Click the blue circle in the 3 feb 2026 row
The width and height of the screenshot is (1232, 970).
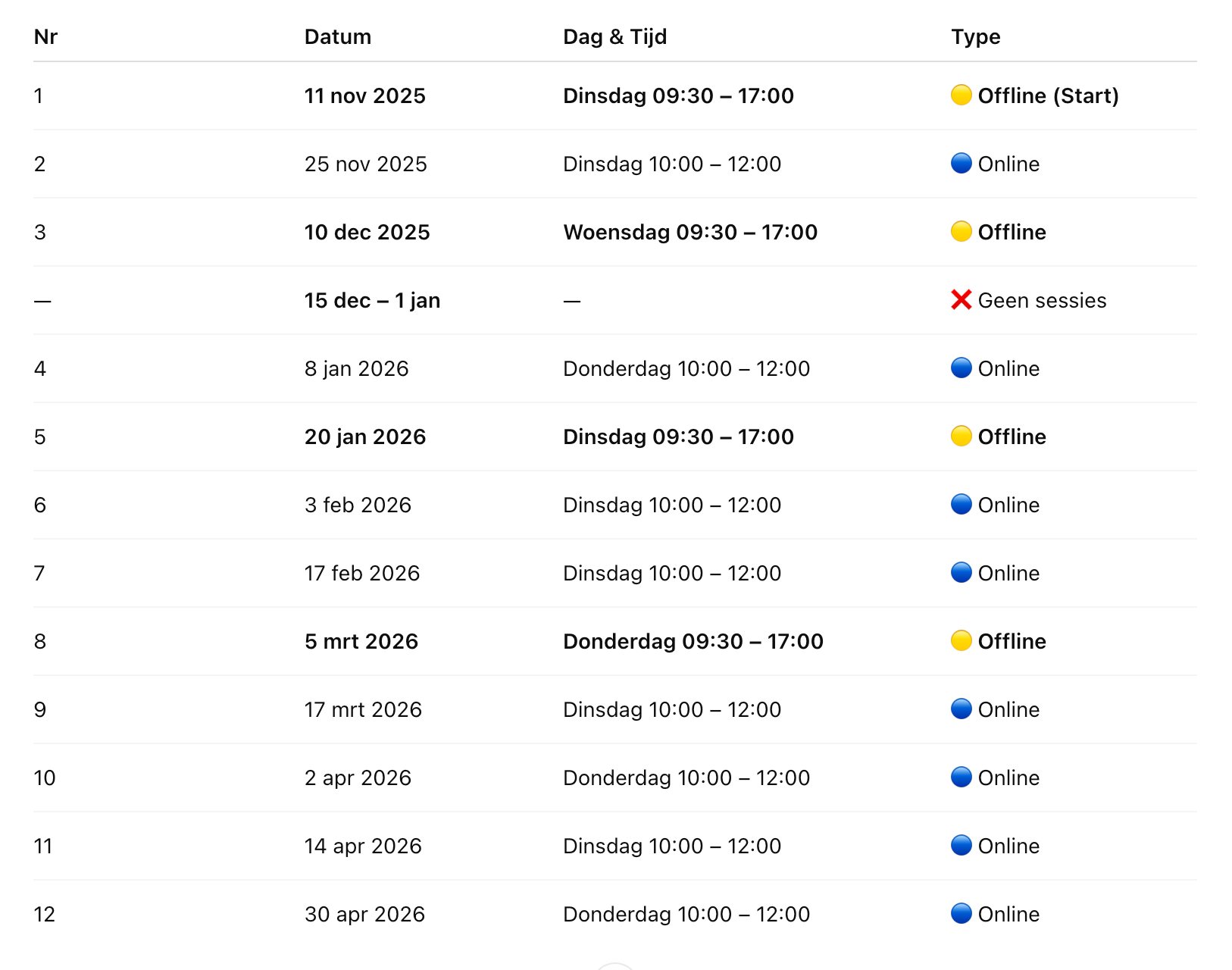coord(961,505)
